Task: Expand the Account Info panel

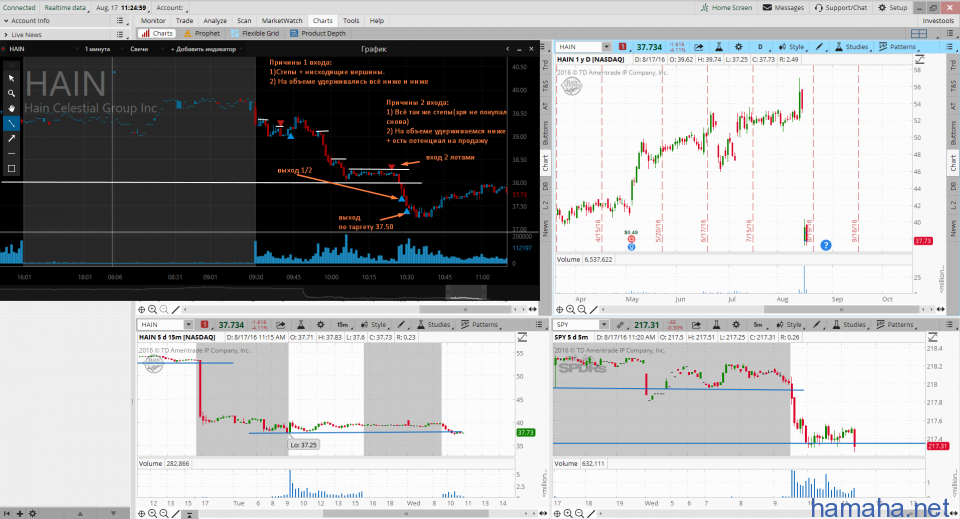Action: (30, 20)
